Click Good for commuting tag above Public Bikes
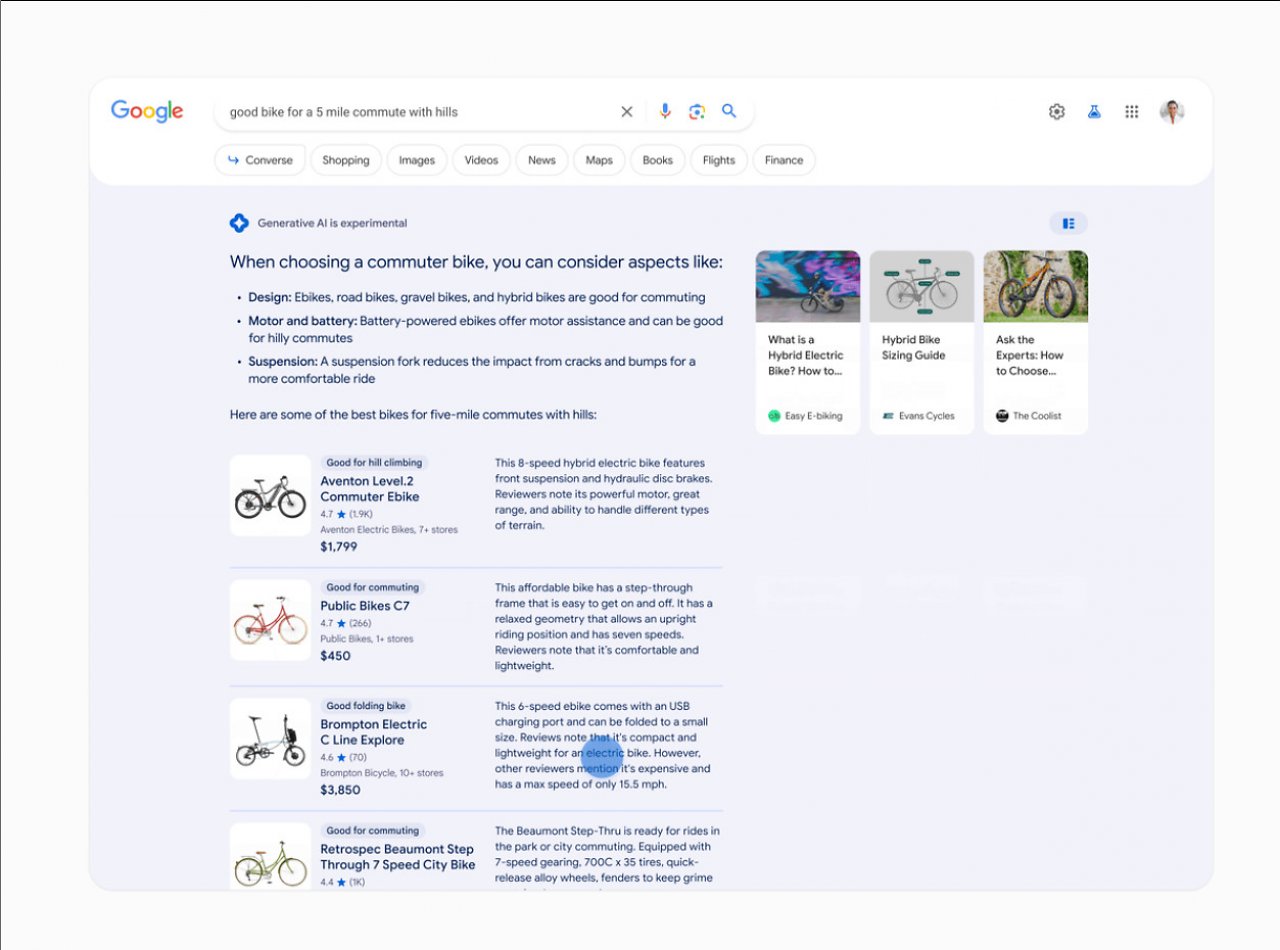The width and height of the screenshot is (1280, 950). pos(372,587)
